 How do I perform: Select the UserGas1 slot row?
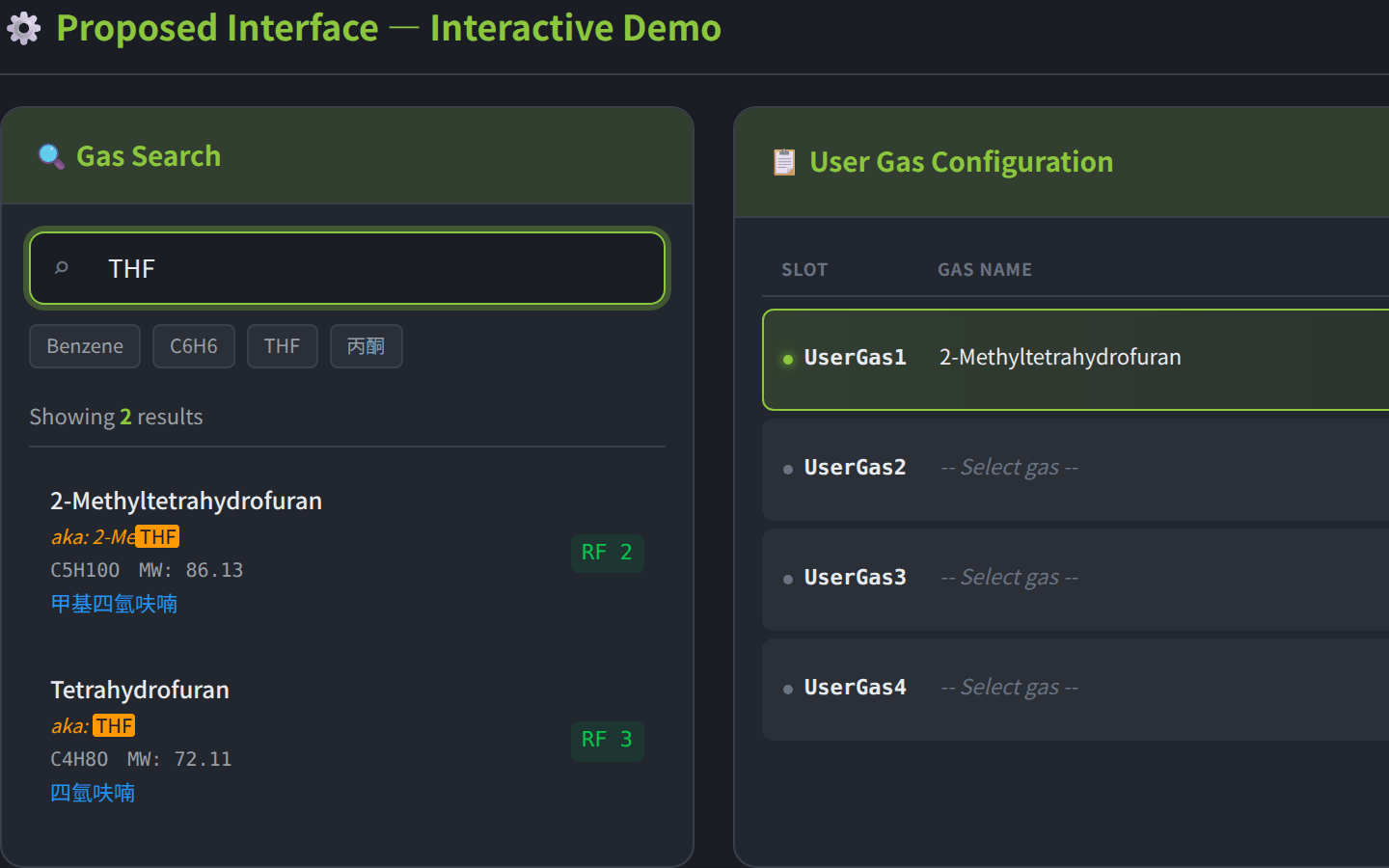(1076, 360)
